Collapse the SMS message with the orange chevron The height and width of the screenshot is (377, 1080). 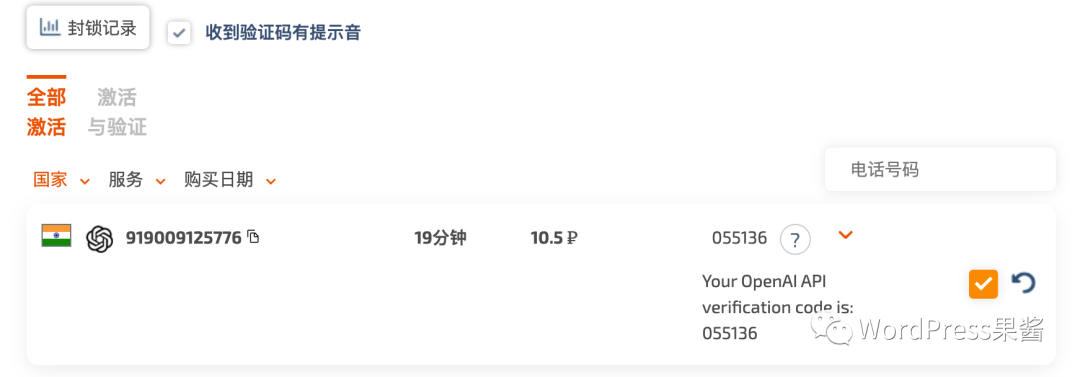click(x=846, y=235)
